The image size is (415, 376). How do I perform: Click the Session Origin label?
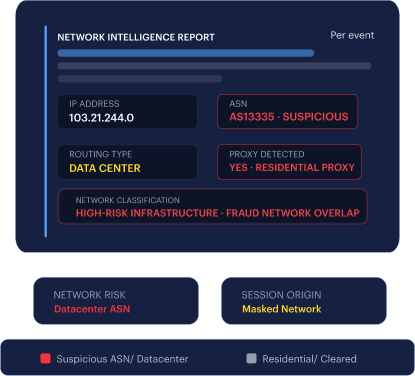[281, 295]
